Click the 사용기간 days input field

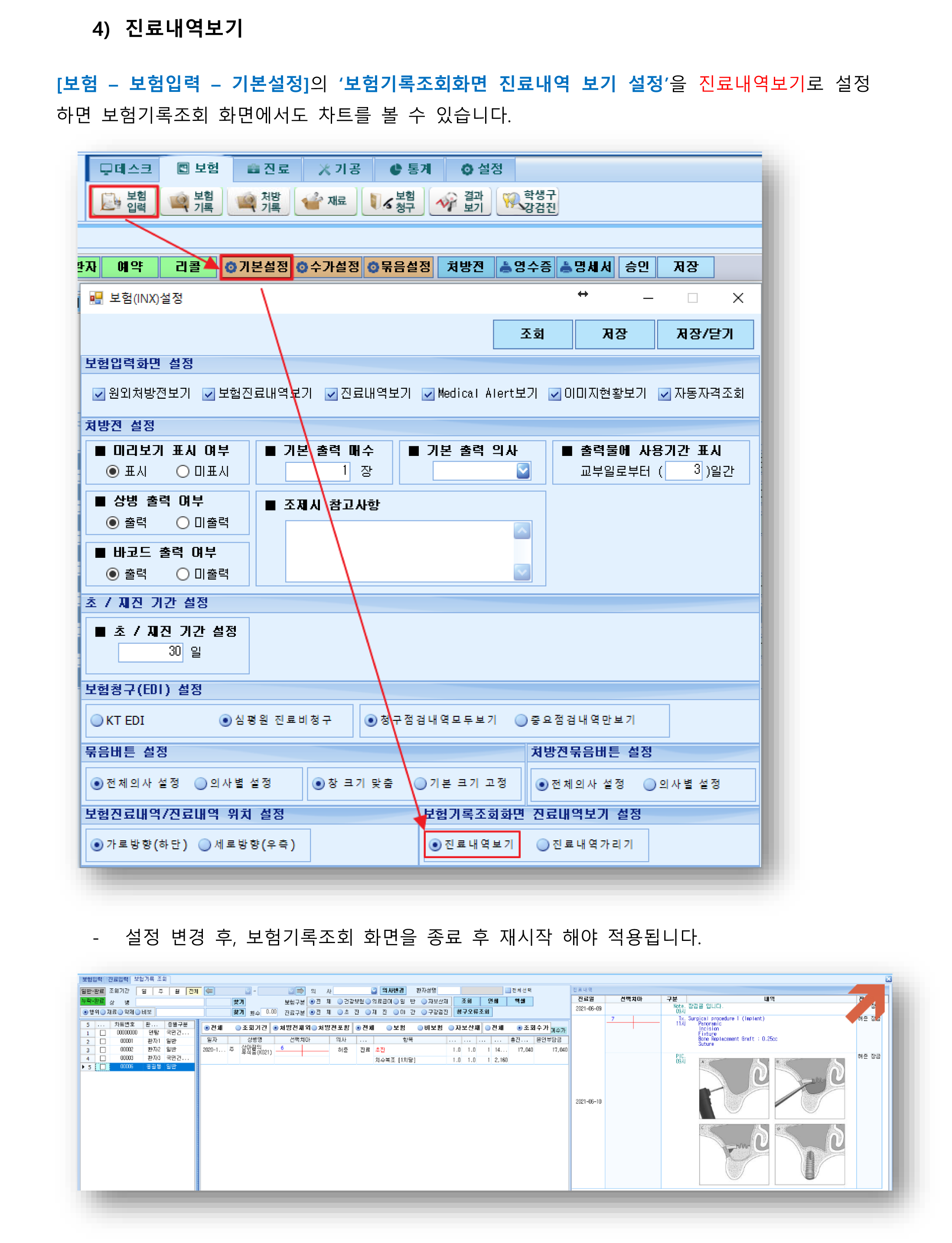pyautogui.click(x=684, y=470)
